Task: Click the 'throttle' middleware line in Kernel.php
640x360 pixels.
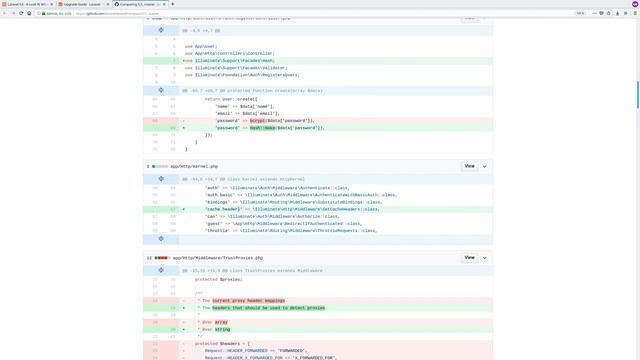Action: 318,231
